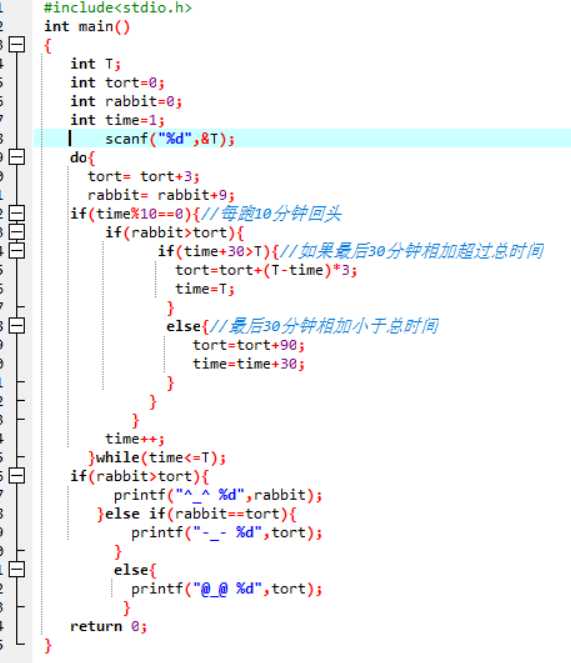Viewport: 571px width, 663px height.
Task: Click the int main() declaration
Action: pyautogui.click(x=87, y=27)
